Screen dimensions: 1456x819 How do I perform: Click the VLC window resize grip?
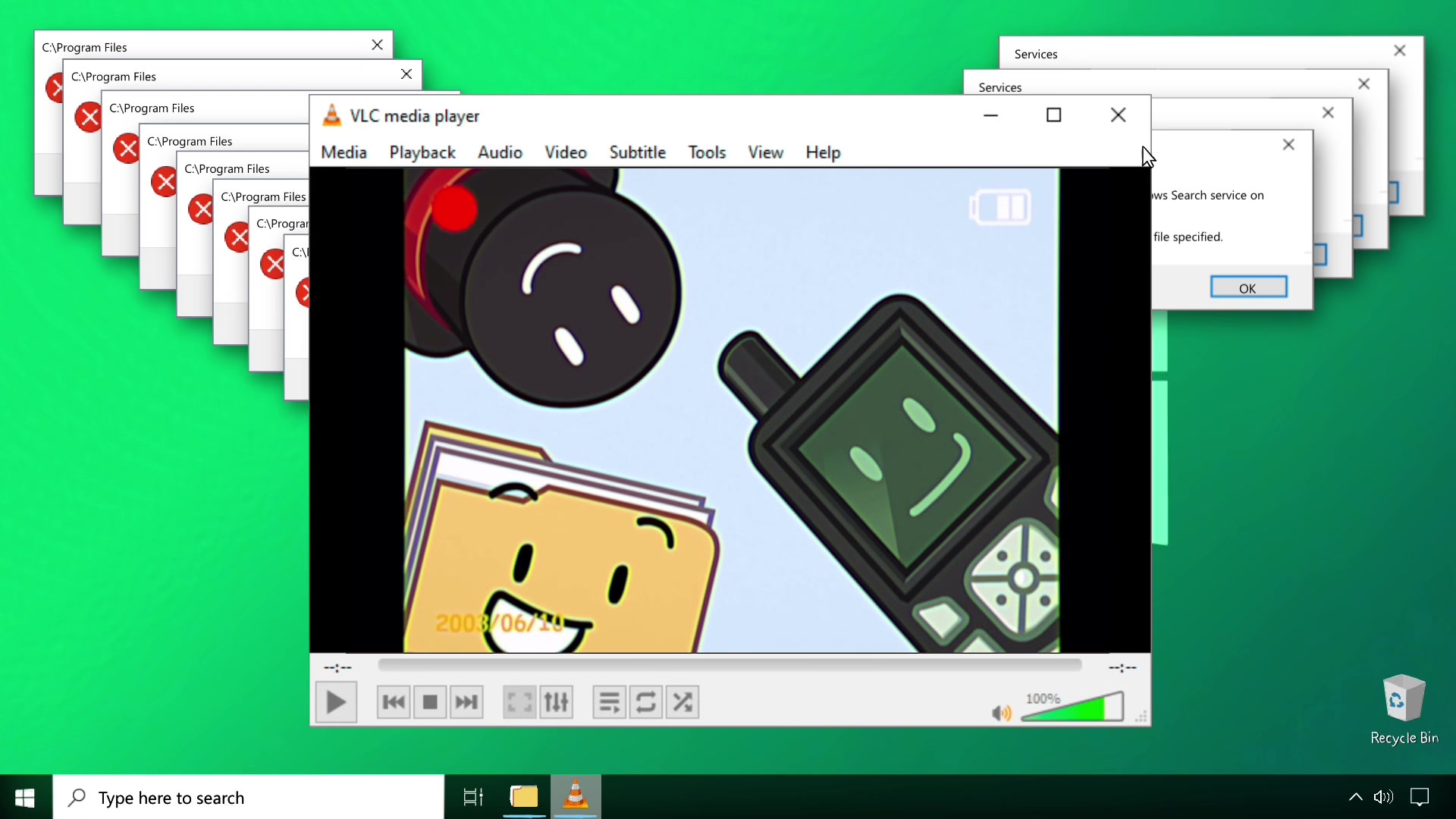point(1141,717)
